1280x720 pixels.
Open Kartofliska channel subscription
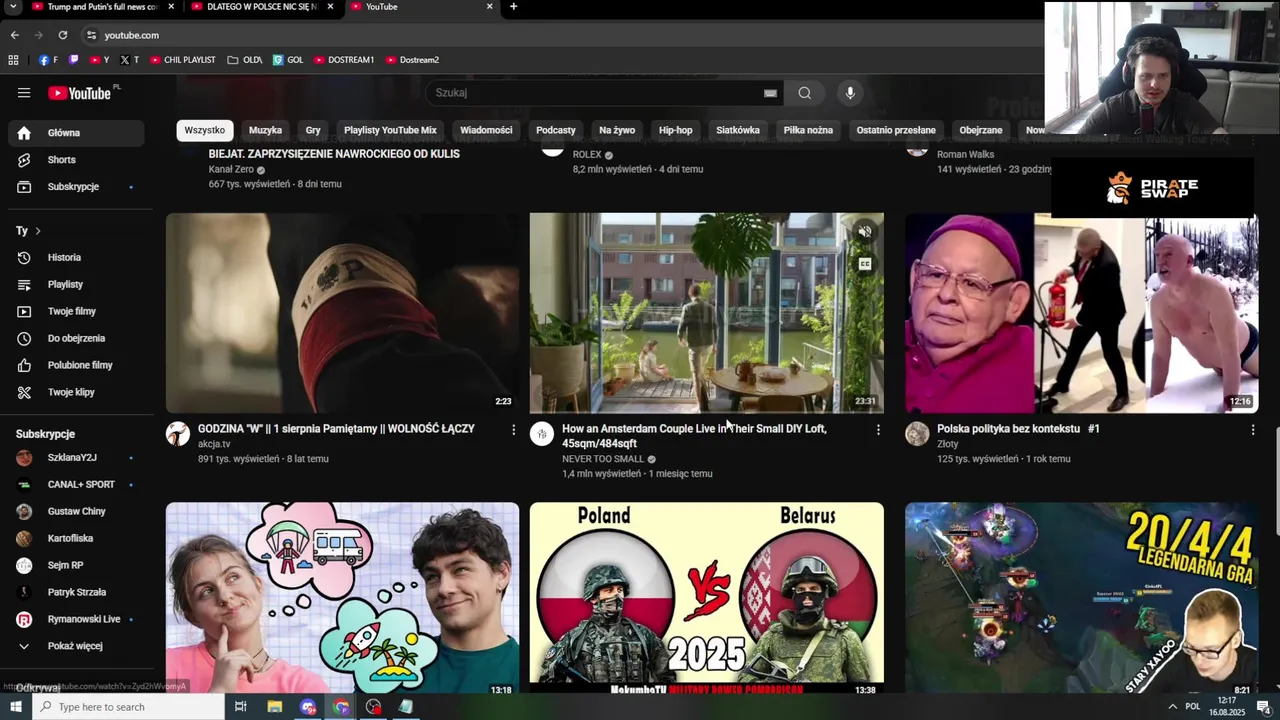(76, 539)
